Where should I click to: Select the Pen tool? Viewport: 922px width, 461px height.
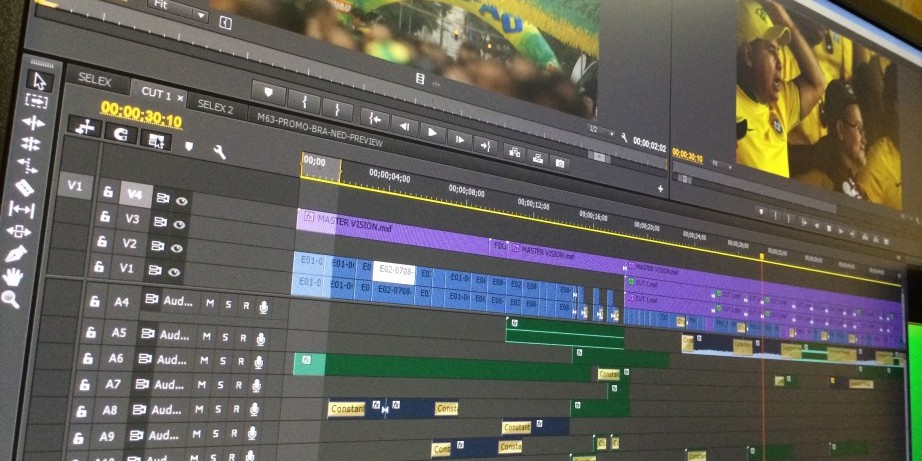tap(15, 253)
